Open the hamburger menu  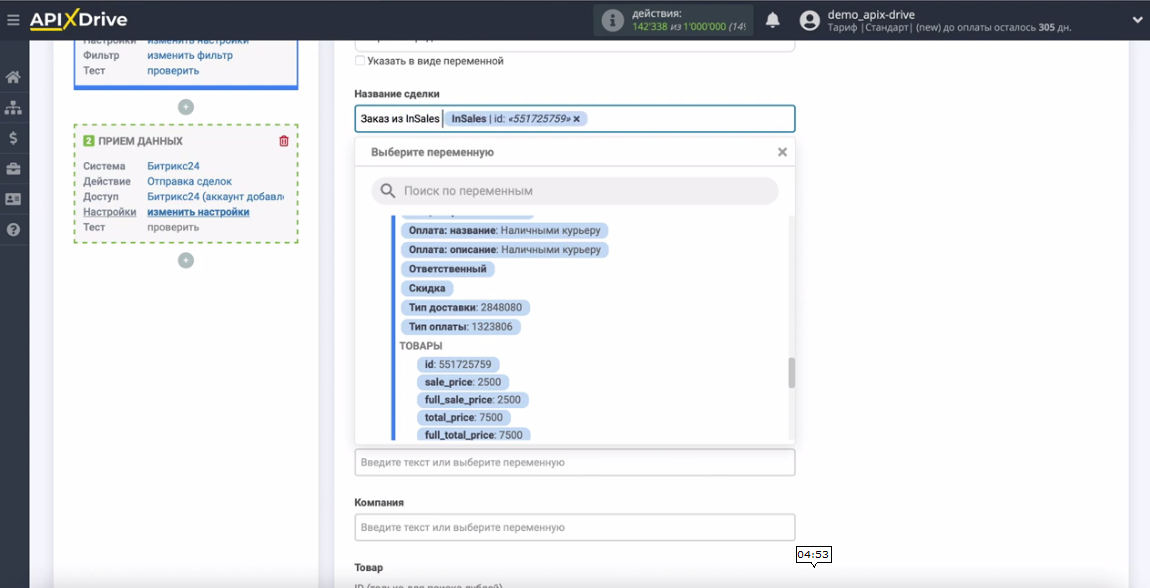tap(12, 20)
